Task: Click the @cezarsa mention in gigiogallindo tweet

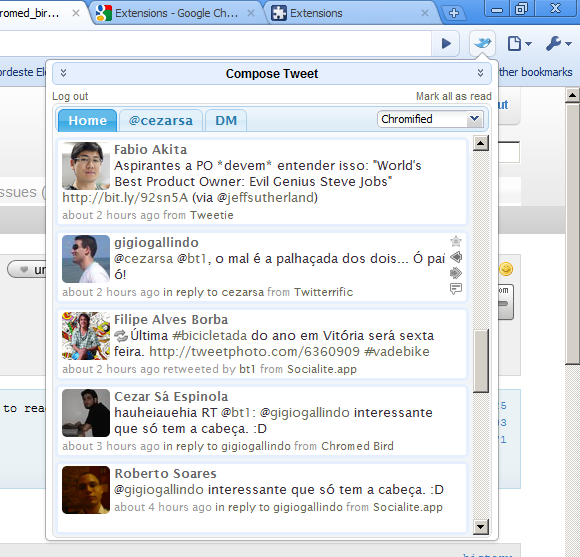Action: [144, 259]
